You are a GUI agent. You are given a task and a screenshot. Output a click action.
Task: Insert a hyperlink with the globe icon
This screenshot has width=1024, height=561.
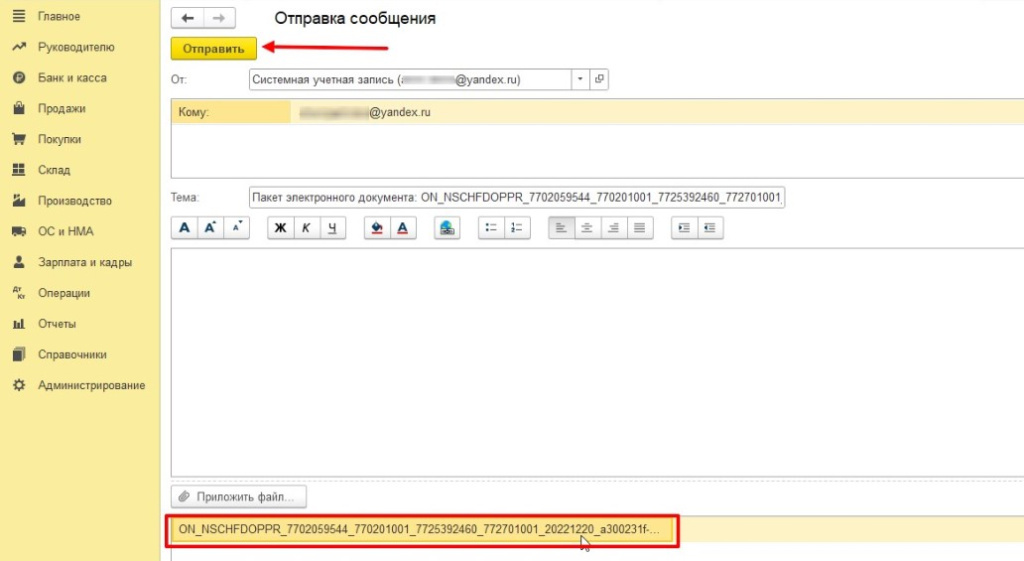coord(447,228)
